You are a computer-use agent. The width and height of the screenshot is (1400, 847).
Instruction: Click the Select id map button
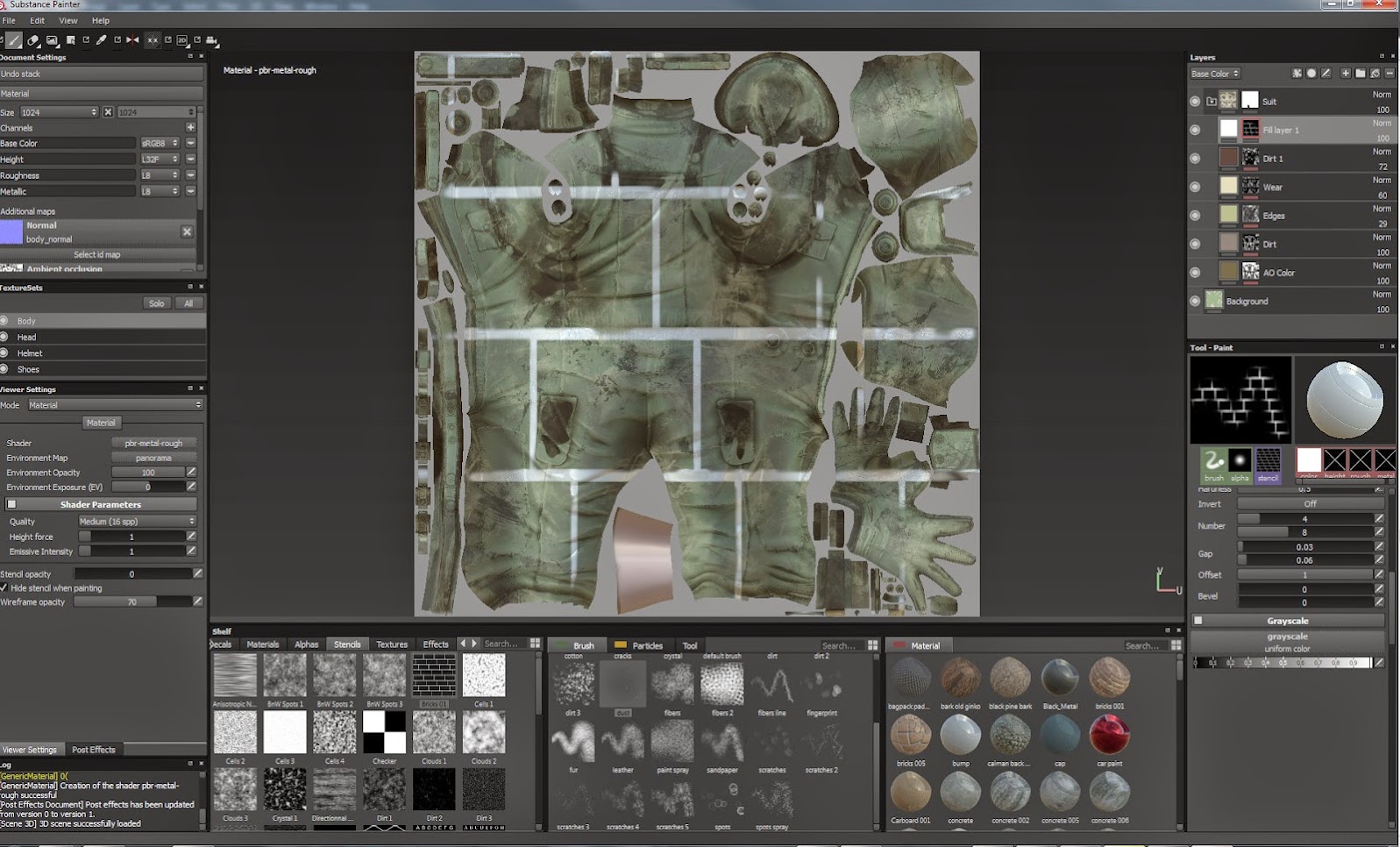point(97,255)
